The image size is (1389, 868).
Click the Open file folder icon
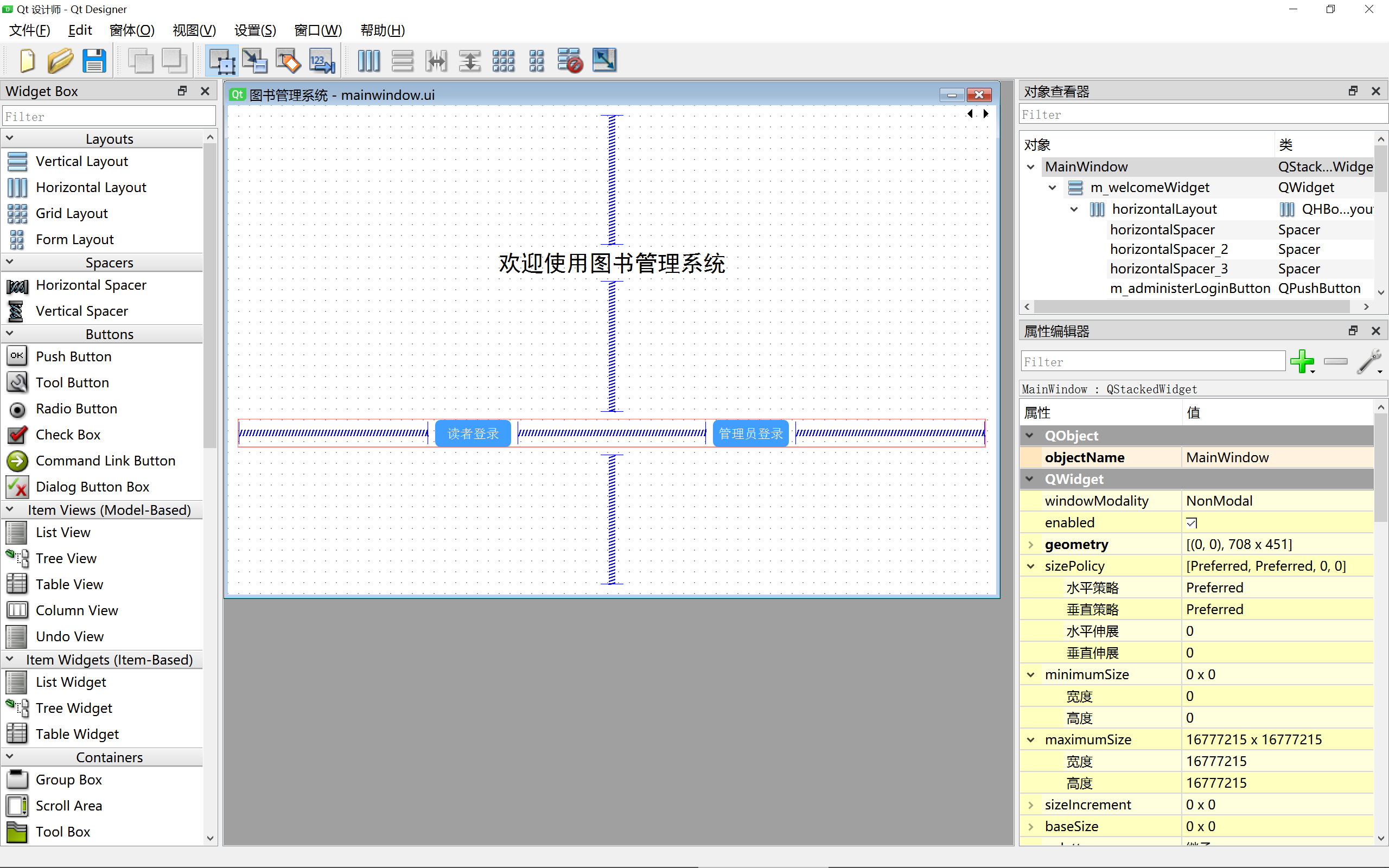60,60
